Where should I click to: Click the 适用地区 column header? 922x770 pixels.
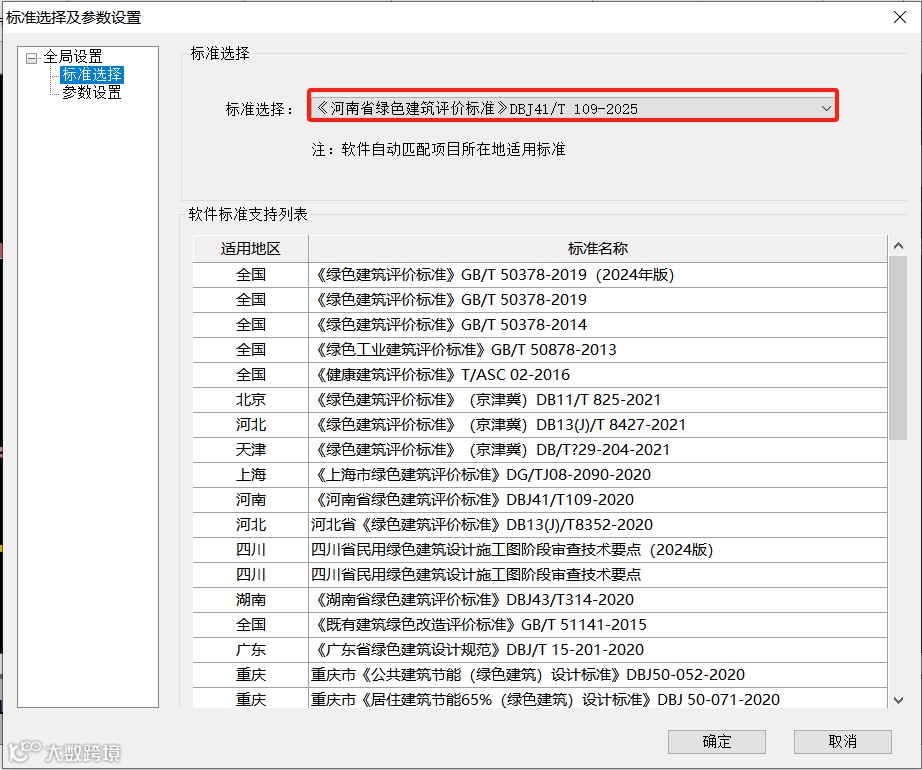pyautogui.click(x=248, y=248)
